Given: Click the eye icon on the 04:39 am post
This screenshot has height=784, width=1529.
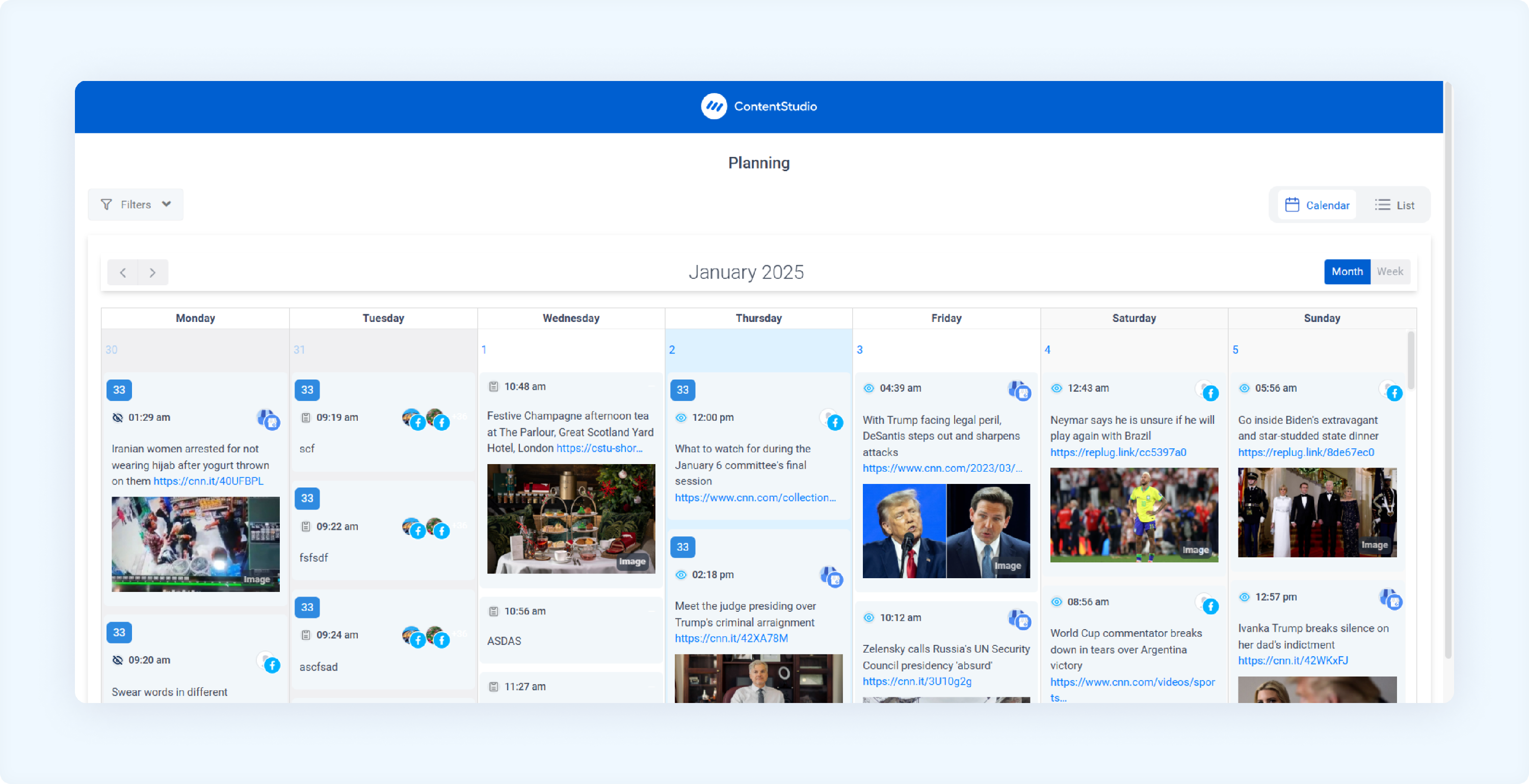Looking at the screenshot, I should [x=869, y=388].
